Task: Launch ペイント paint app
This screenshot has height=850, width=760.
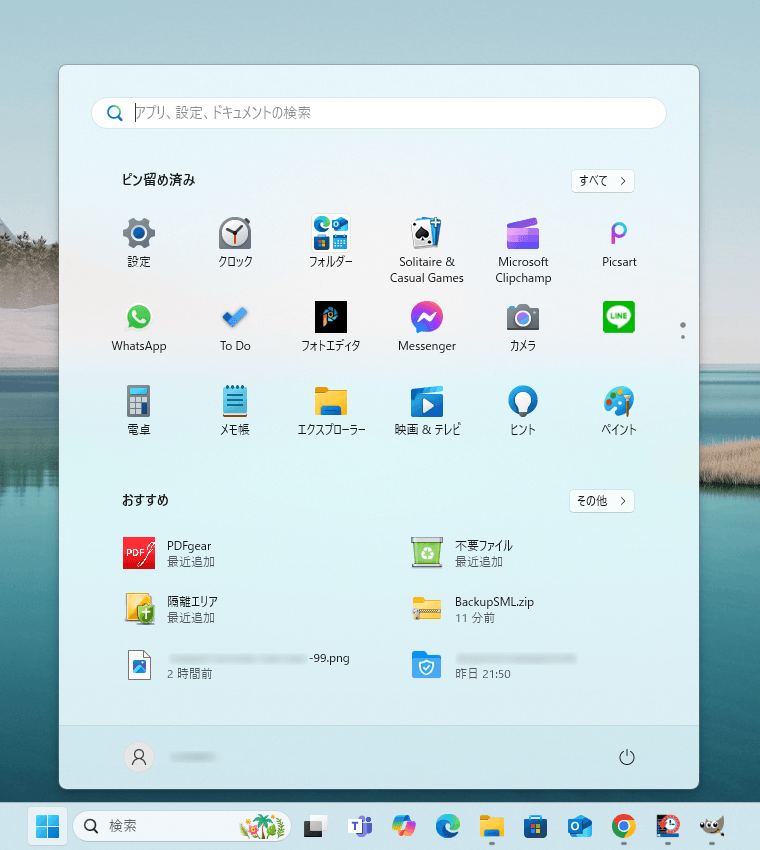Action: [619, 410]
